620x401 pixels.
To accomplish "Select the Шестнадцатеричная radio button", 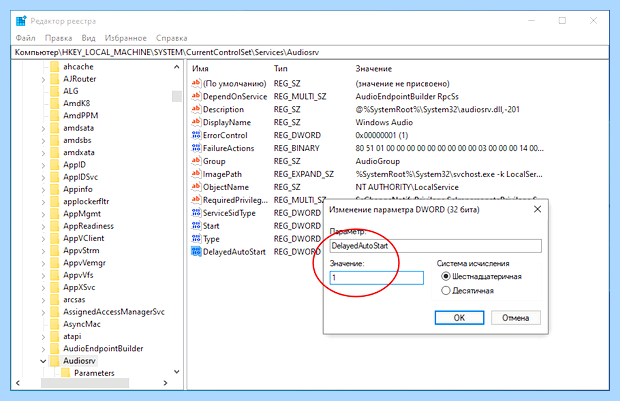I will pos(446,276).
